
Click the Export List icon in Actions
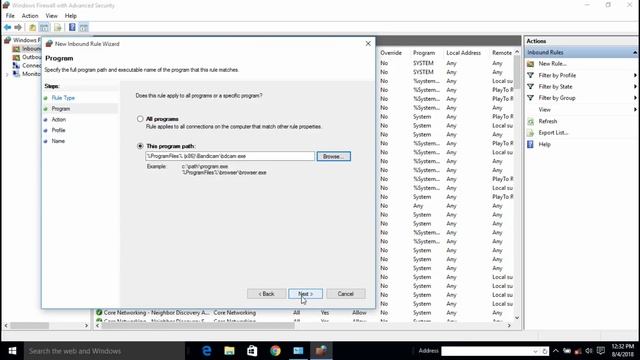[530, 133]
